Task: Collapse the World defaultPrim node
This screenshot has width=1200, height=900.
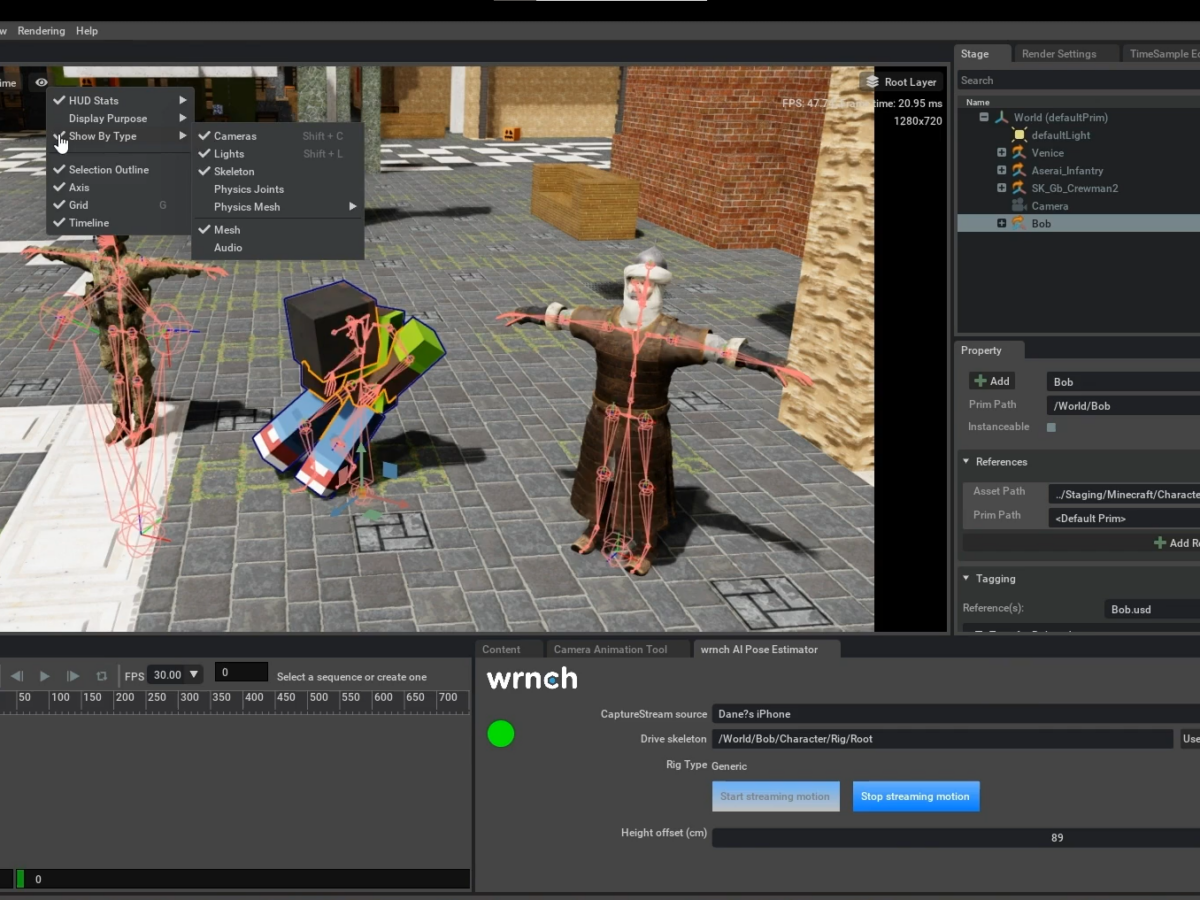Action: point(984,117)
